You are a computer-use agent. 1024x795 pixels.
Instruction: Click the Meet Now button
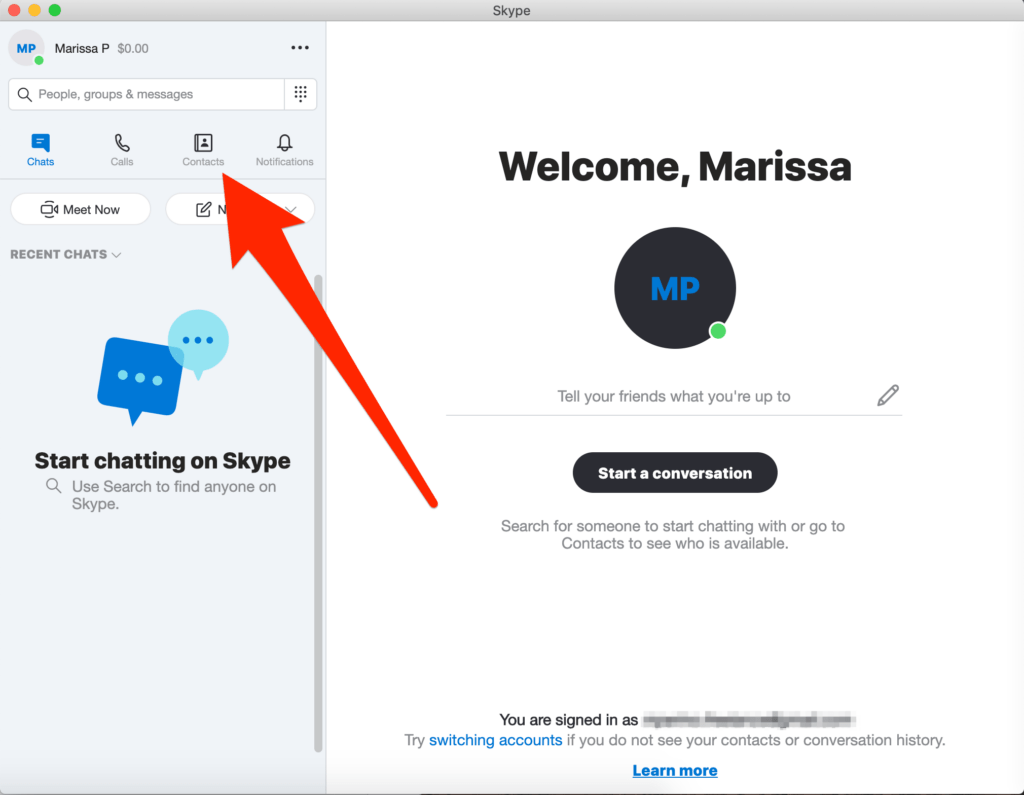(80, 209)
